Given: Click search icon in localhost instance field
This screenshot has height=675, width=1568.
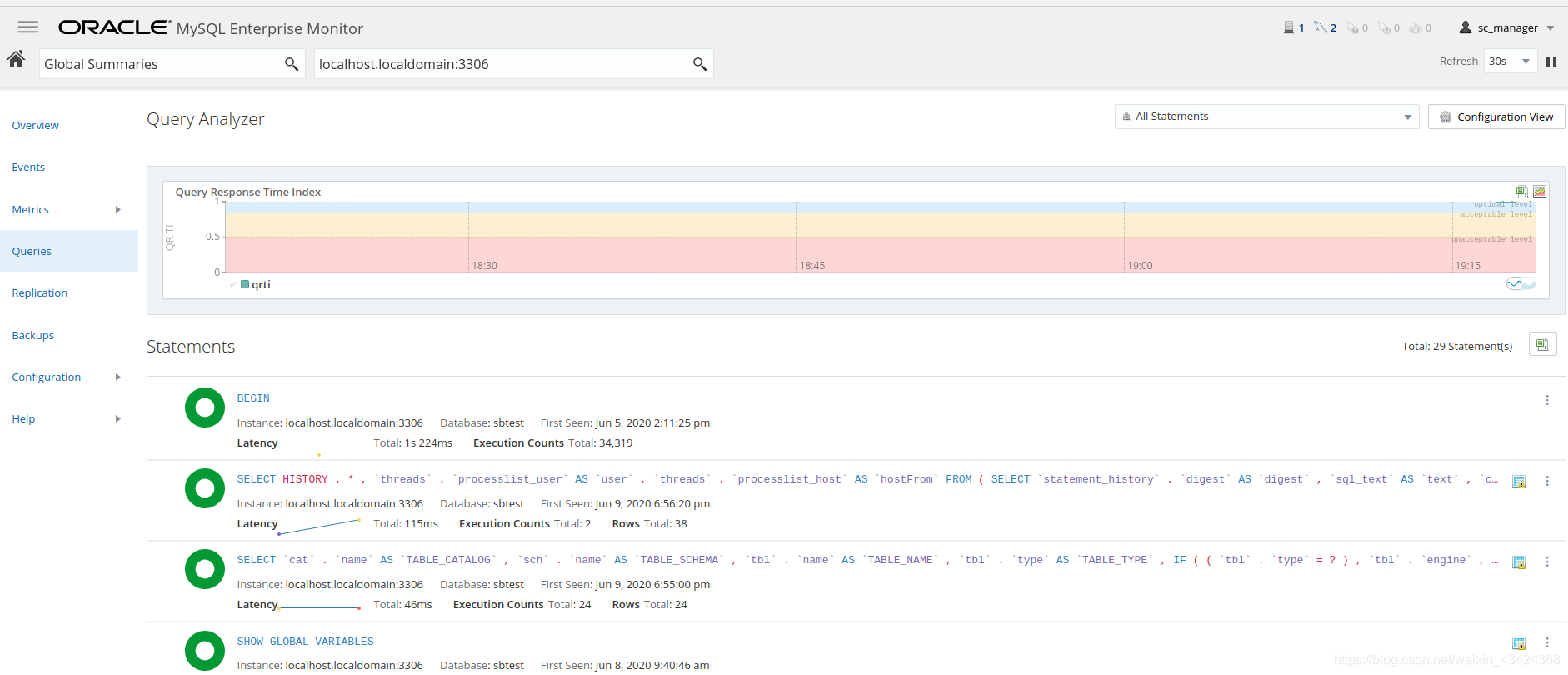Looking at the screenshot, I should coord(700,64).
